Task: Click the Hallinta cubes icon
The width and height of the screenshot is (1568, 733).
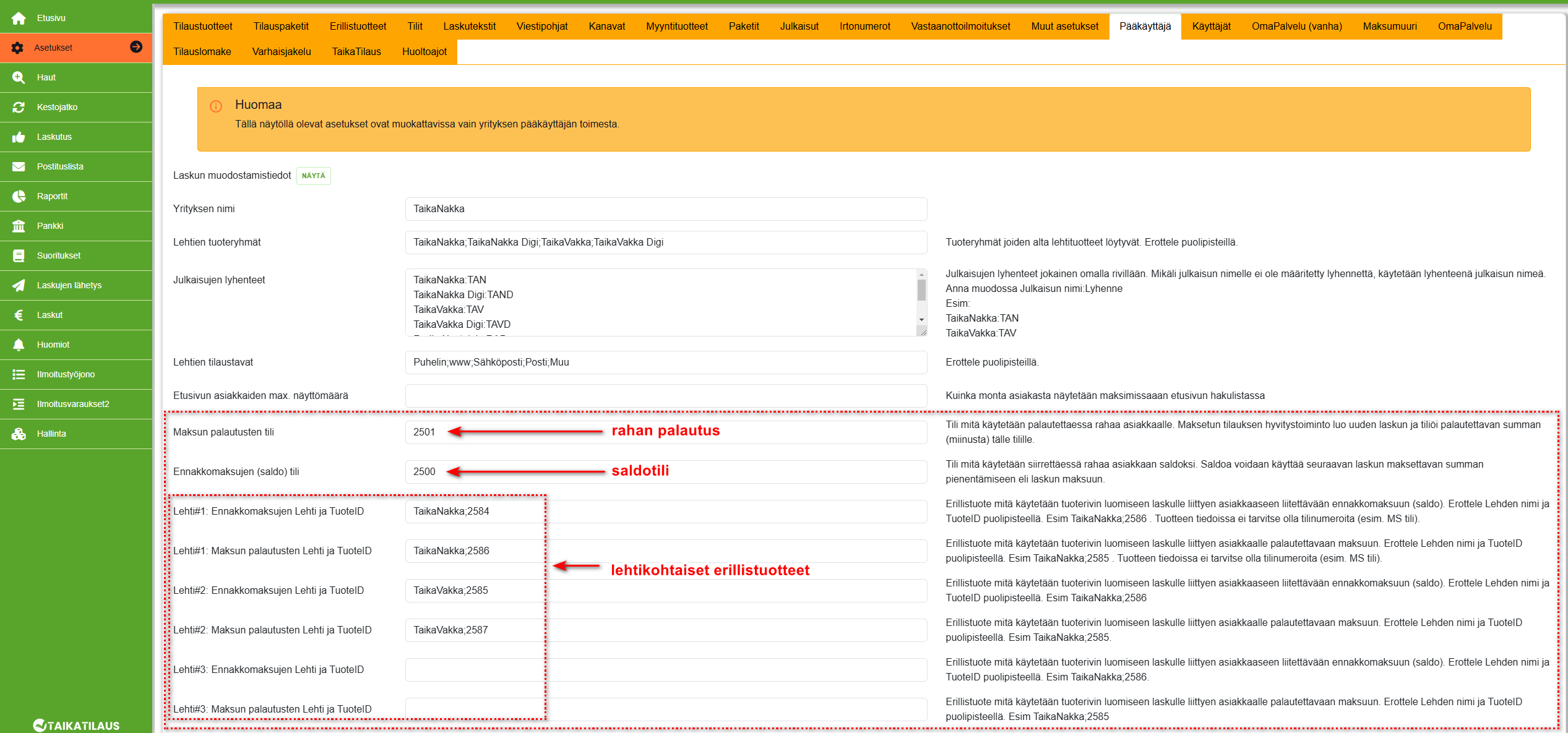Action: click(19, 434)
